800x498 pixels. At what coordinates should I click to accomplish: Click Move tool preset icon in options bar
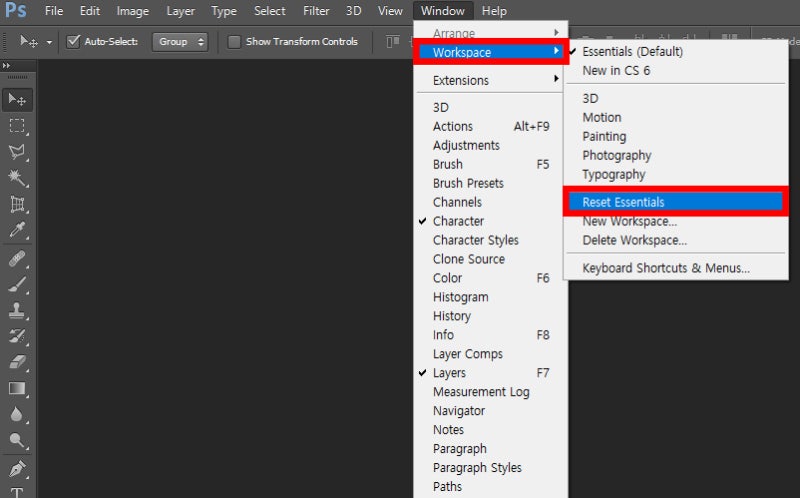[x=29, y=41]
